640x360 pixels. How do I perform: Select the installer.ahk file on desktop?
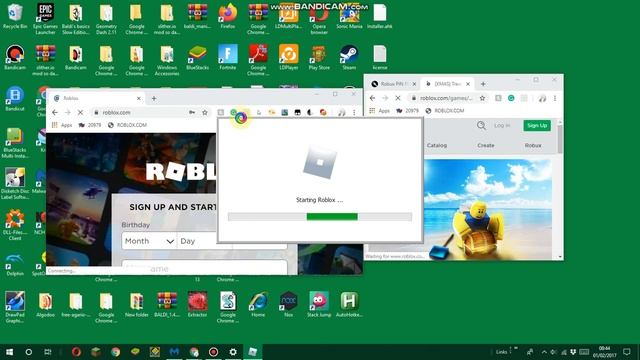click(380, 16)
